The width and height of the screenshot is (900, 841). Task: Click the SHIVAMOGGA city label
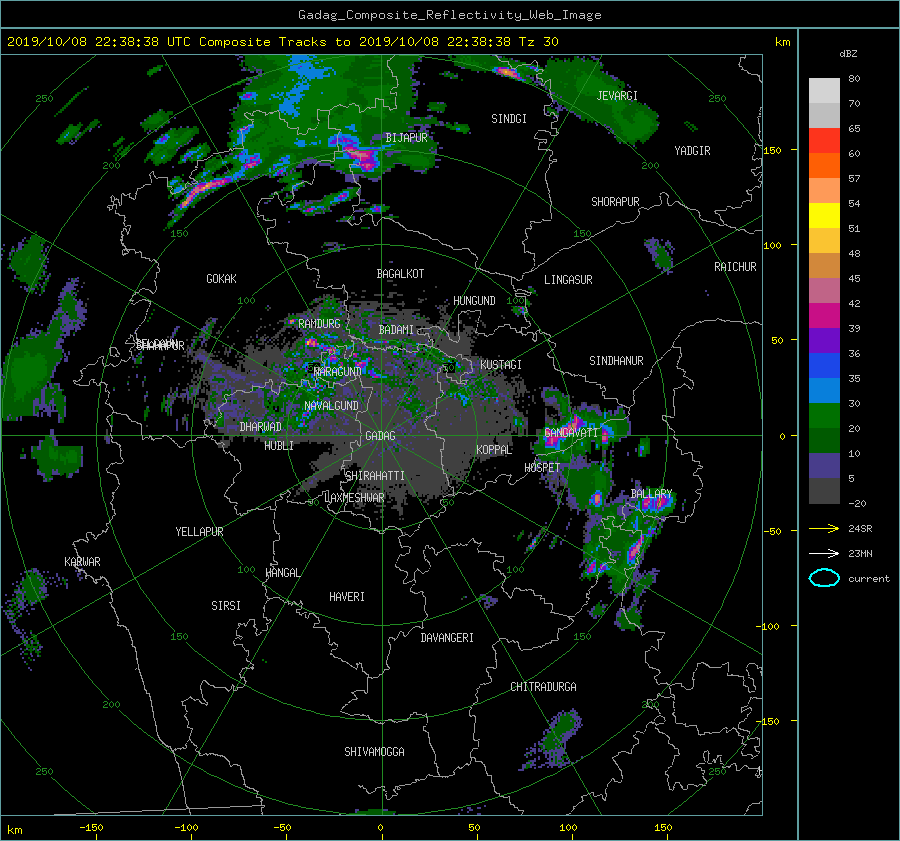pos(374,752)
